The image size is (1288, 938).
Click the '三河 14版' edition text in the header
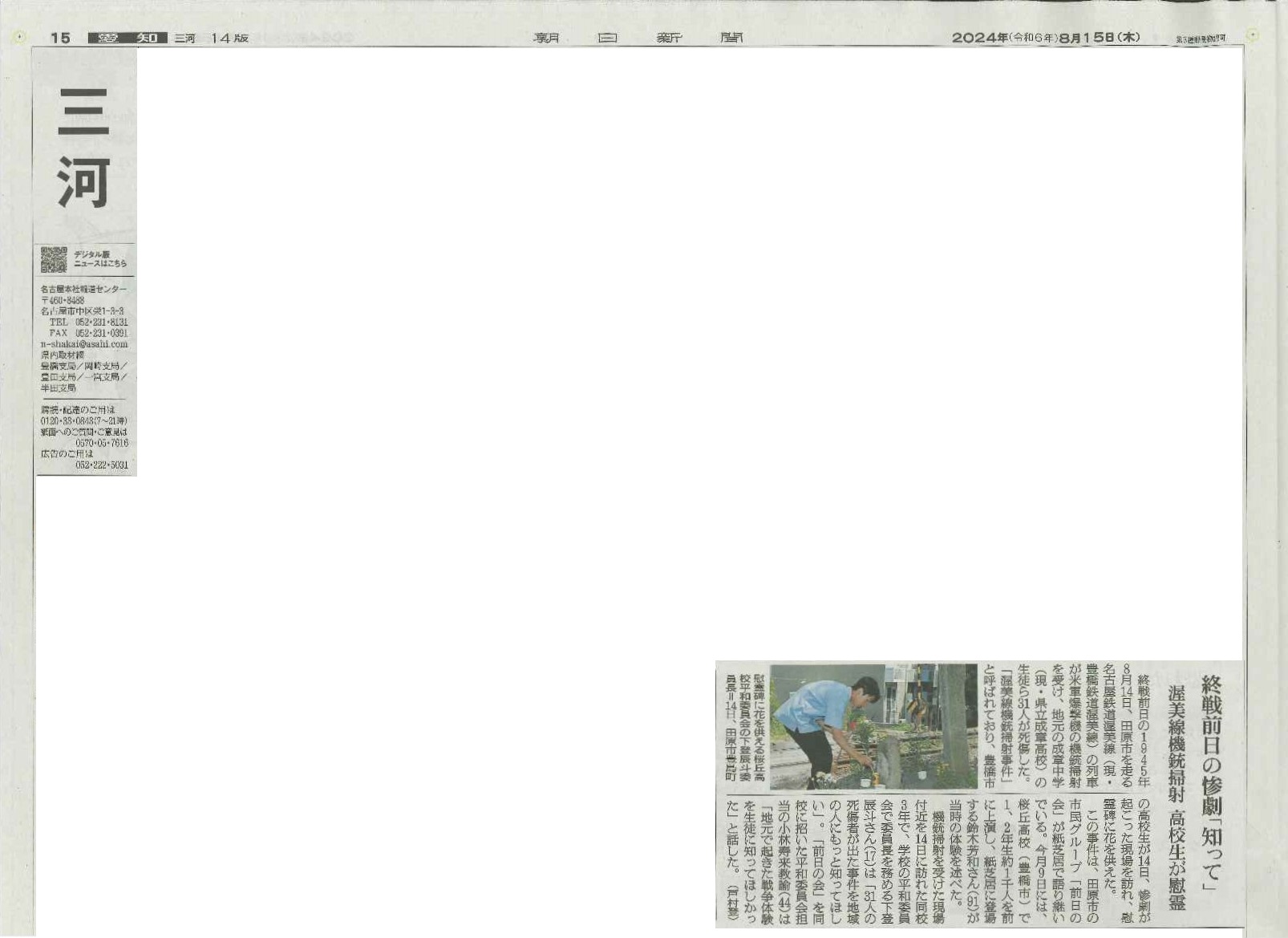212,38
